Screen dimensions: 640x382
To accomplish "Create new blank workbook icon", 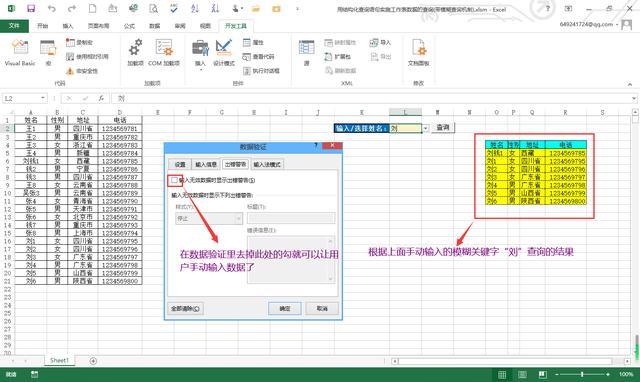I will pos(93,8).
